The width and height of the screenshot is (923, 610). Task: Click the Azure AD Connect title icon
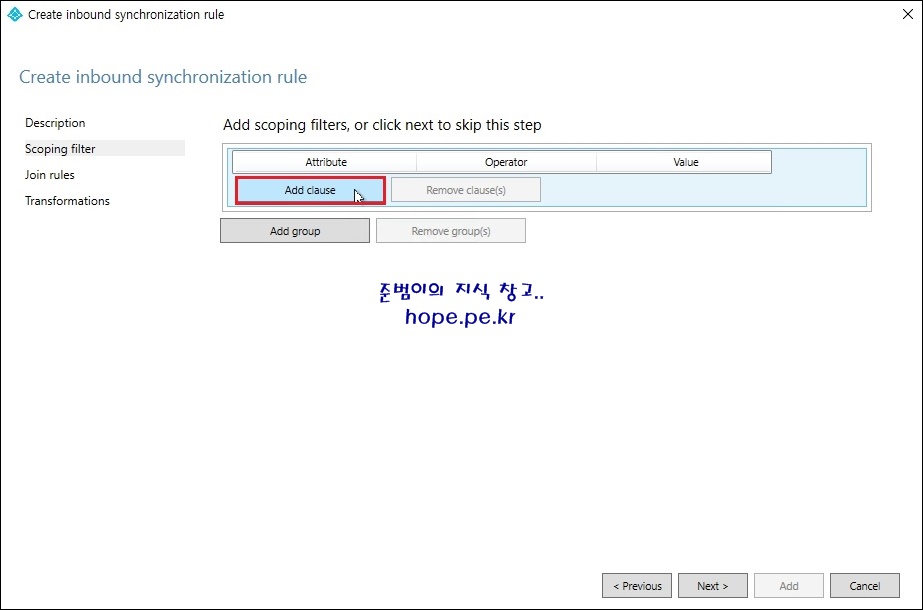click(x=15, y=15)
